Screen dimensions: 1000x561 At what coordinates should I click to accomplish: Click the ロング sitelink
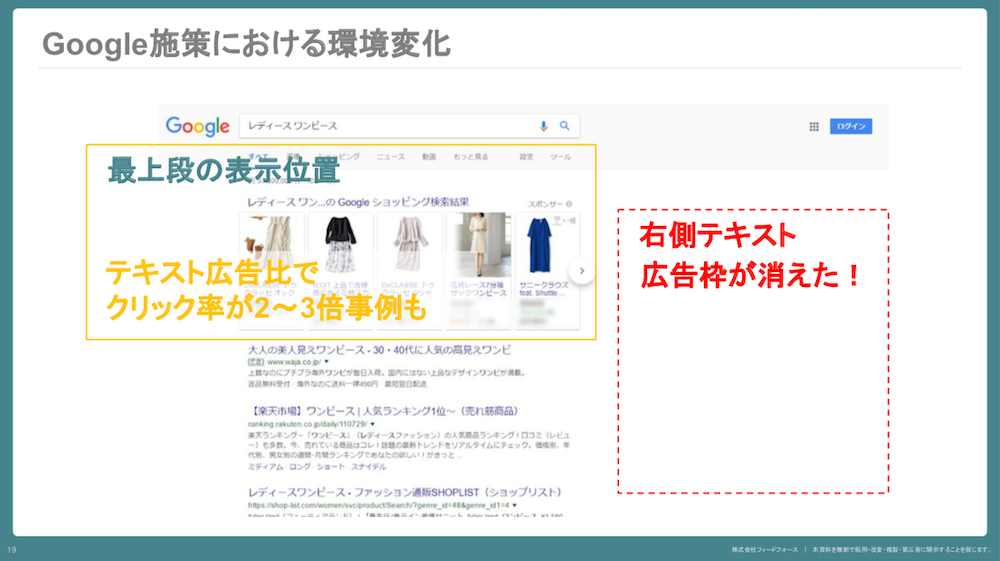pyautogui.click(x=300, y=467)
